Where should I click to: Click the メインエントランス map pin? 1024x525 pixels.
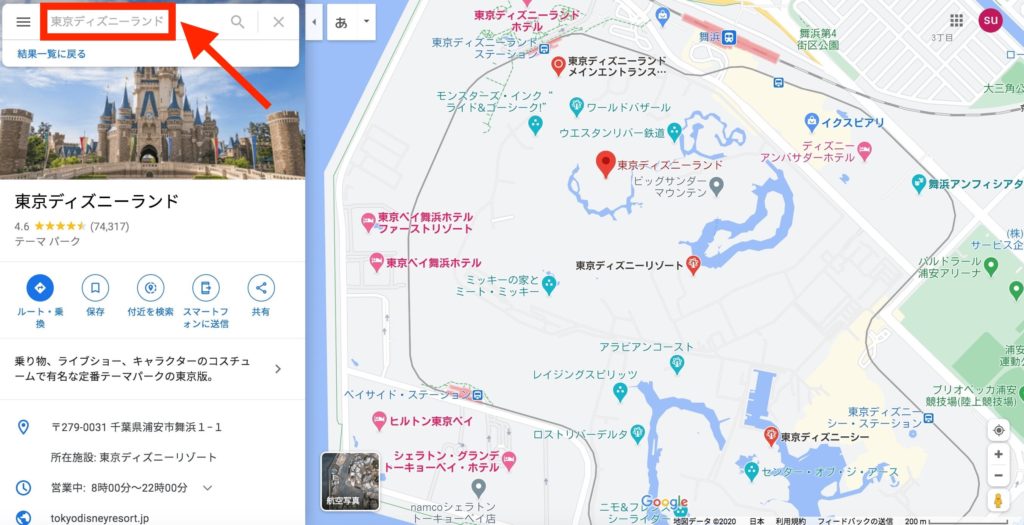pyautogui.click(x=558, y=65)
